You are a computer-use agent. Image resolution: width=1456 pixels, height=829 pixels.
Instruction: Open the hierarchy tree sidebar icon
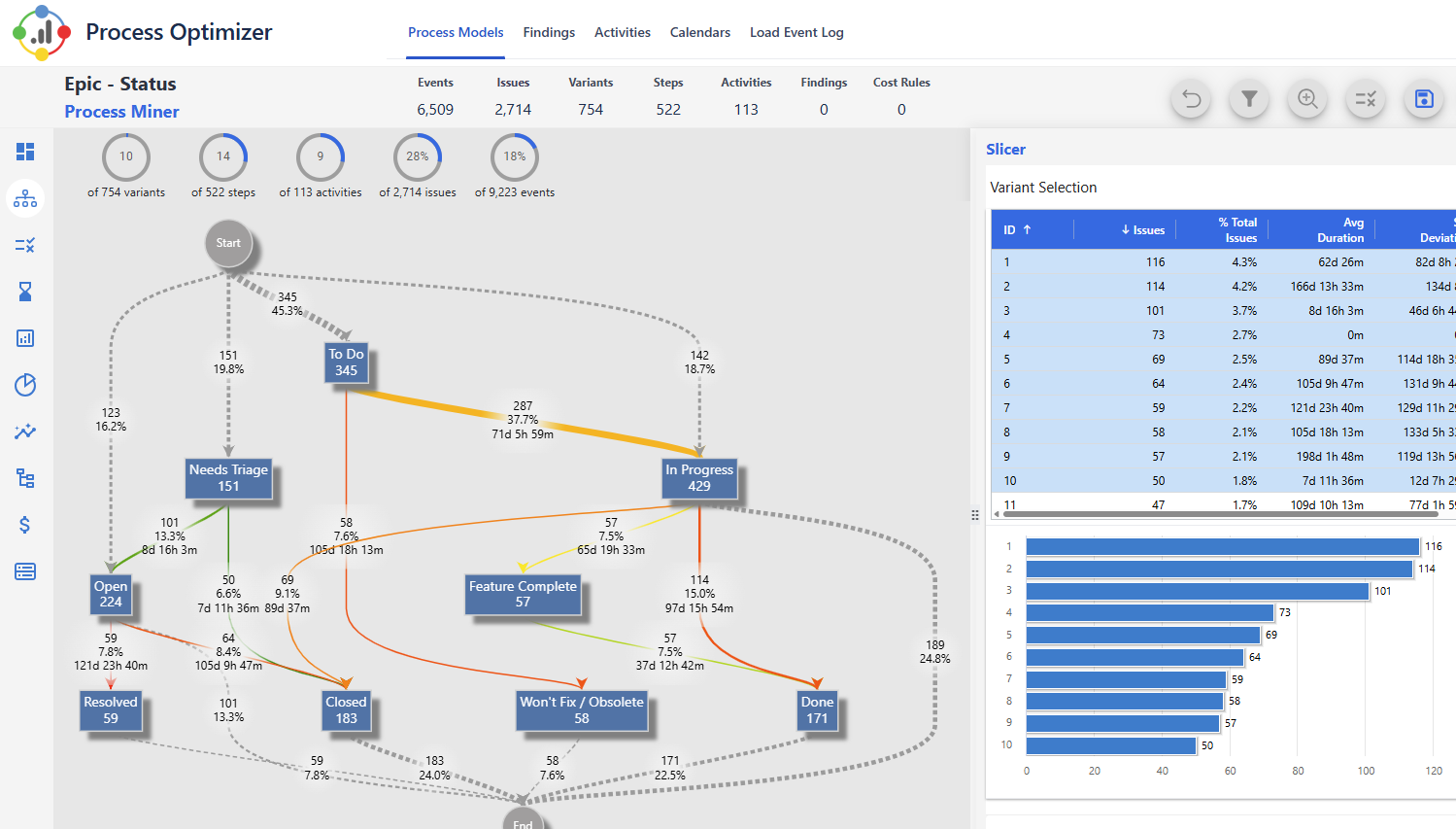[25, 478]
